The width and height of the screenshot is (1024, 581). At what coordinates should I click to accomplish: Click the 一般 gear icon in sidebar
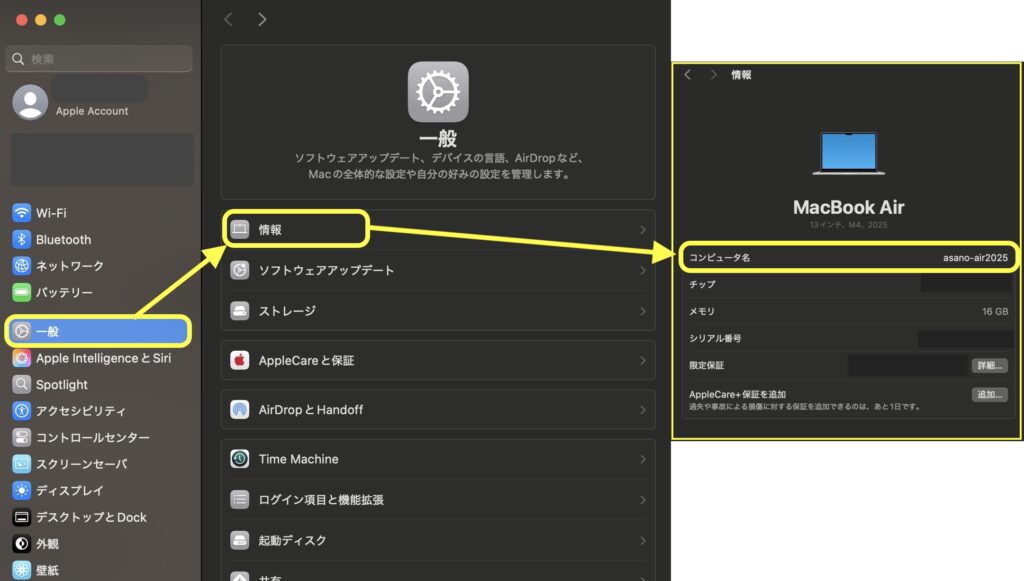click(22, 332)
